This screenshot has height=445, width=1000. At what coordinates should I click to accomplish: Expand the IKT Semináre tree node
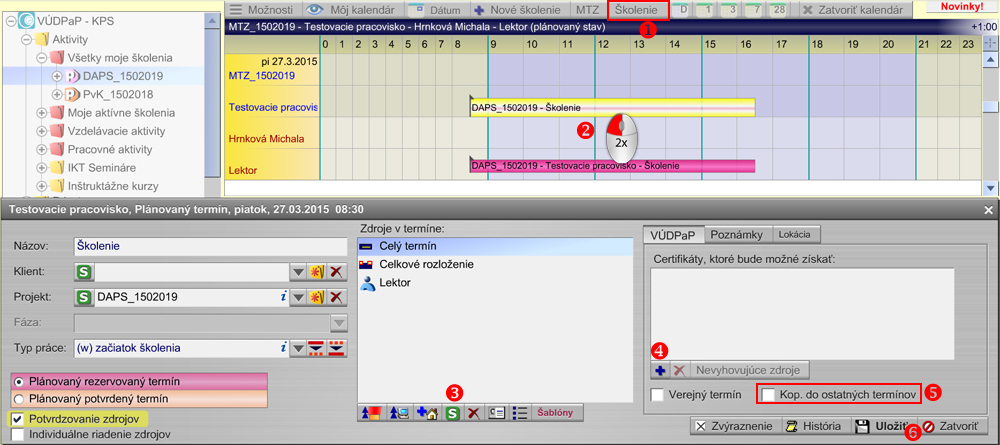pos(42,167)
